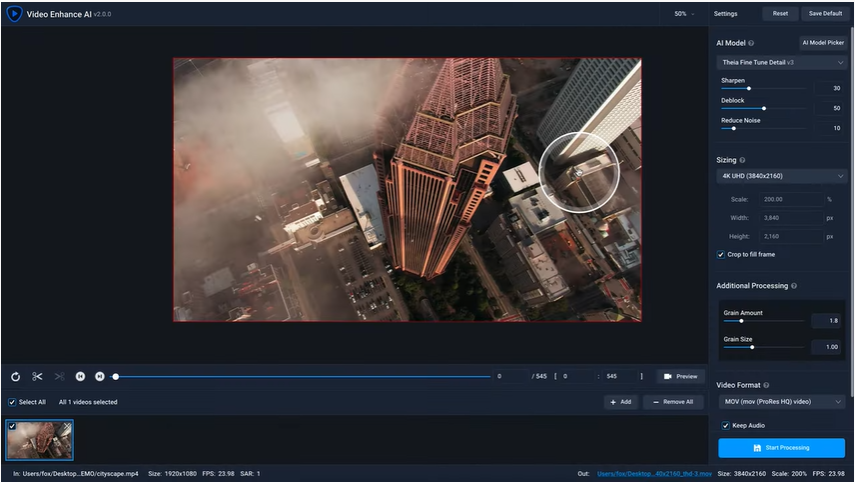The image size is (855, 482).
Task: Click 'All 1 videos selected' text
Action: click(x=88, y=402)
